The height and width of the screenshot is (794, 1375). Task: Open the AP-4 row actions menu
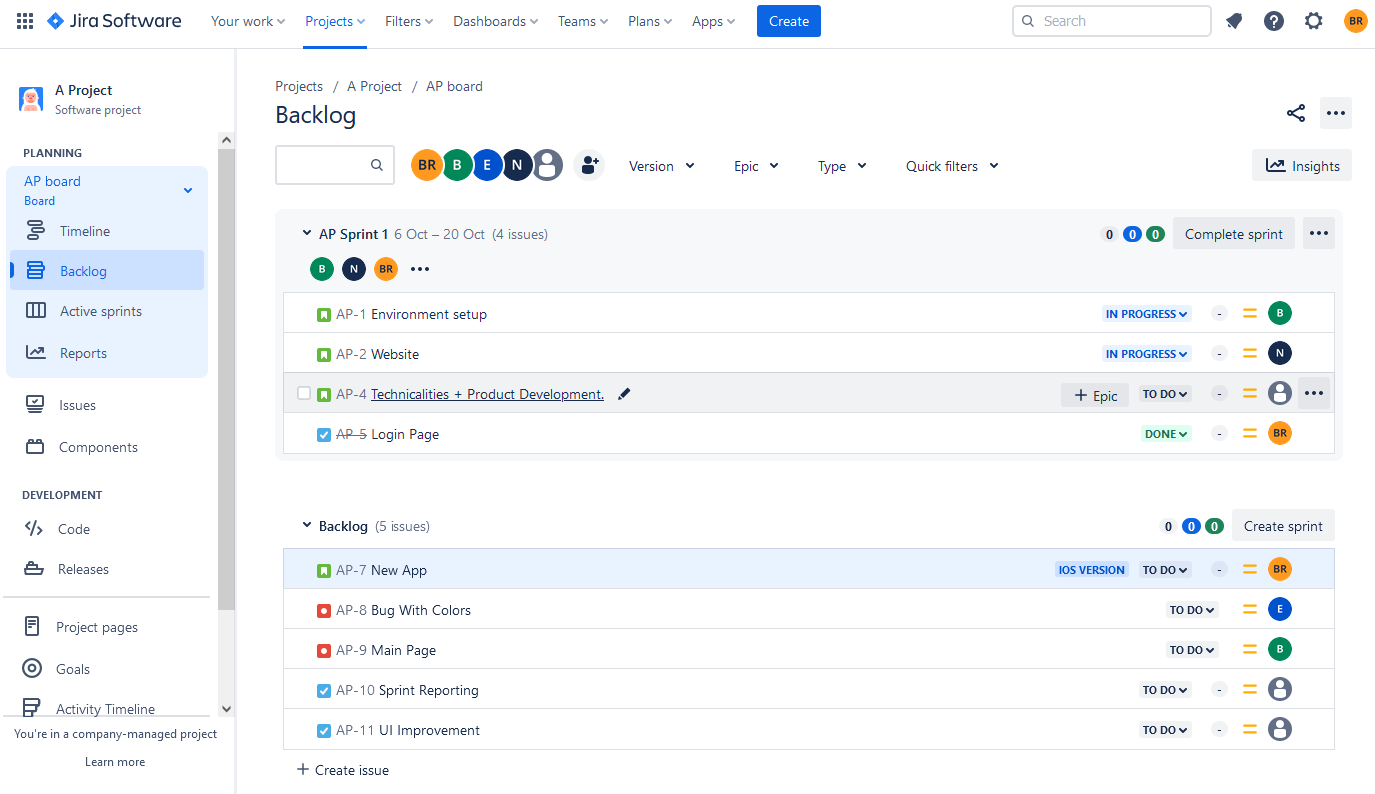tap(1314, 393)
